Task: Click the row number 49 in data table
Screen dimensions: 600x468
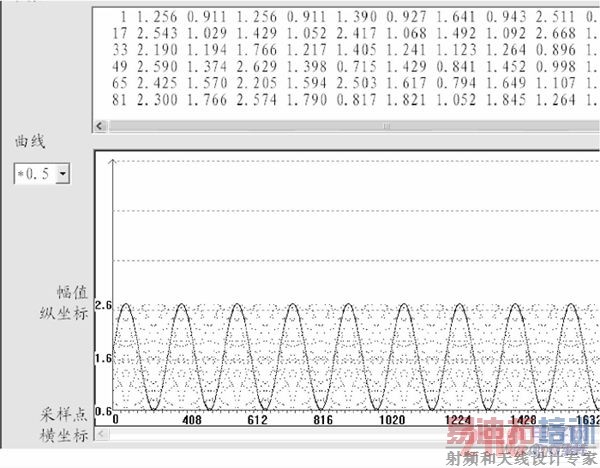Action: (122, 66)
